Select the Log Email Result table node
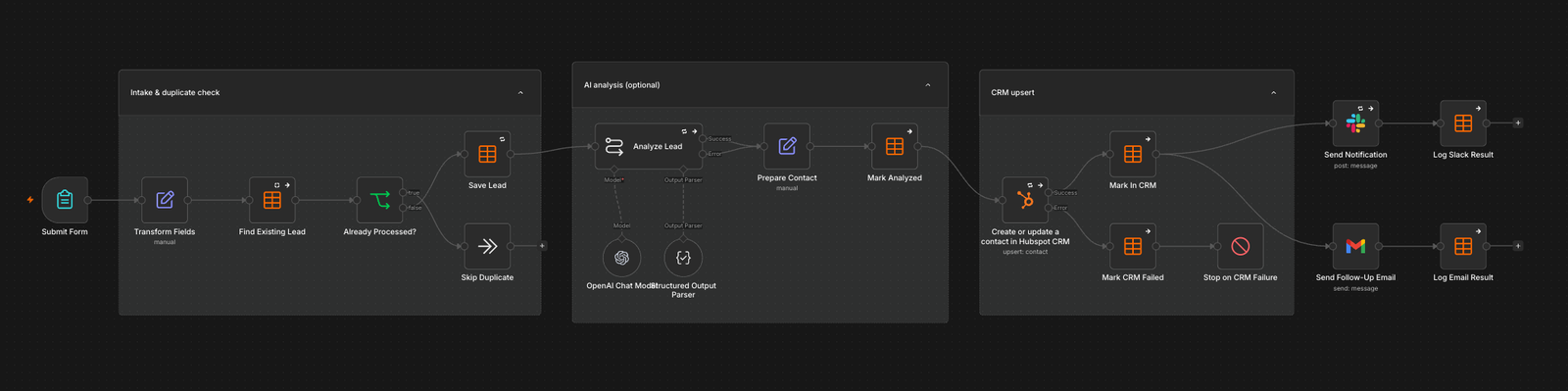The width and height of the screenshot is (1568, 391). pyautogui.click(x=1463, y=246)
